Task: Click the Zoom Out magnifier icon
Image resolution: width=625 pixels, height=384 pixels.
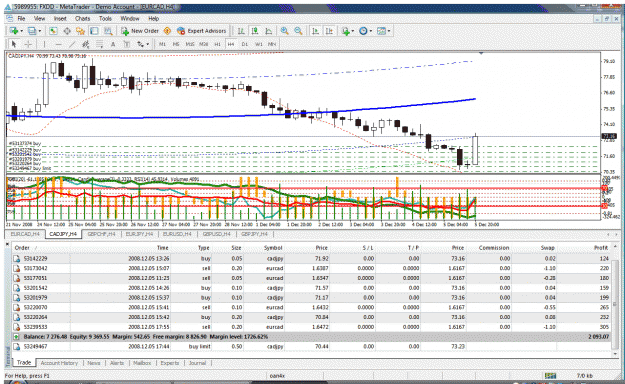Action: pyautogui.click(x=298, y=31)
